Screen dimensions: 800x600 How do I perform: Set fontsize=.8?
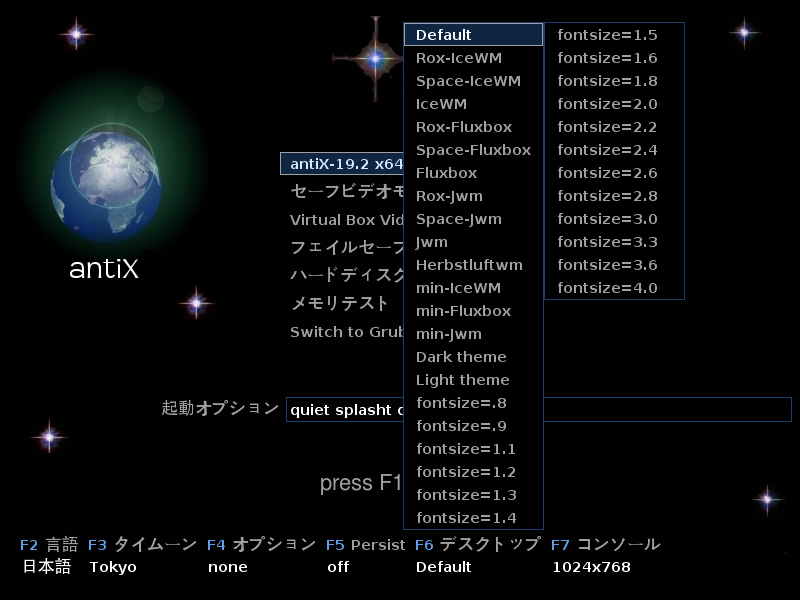pyautogui.click(x=473, y=403)
